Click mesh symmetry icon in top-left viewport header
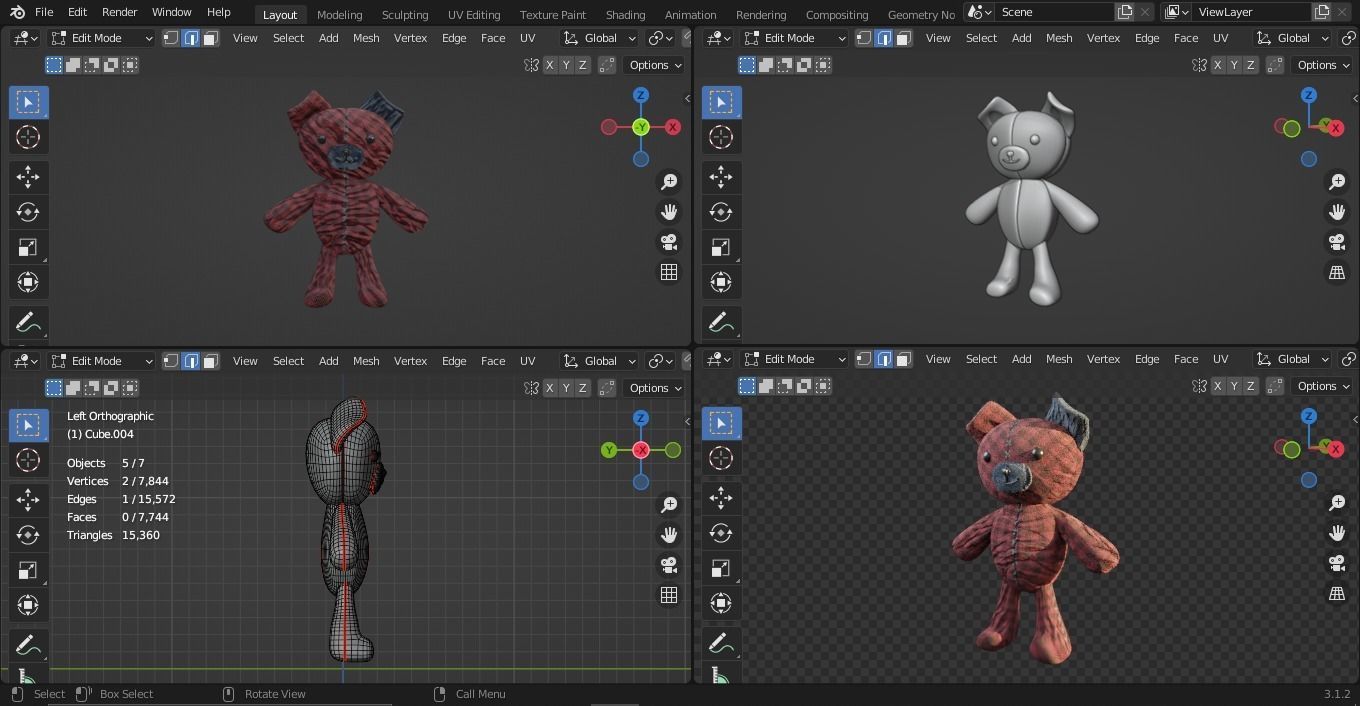Viewport: 1360px width, 706px height. tap(532, 65)
